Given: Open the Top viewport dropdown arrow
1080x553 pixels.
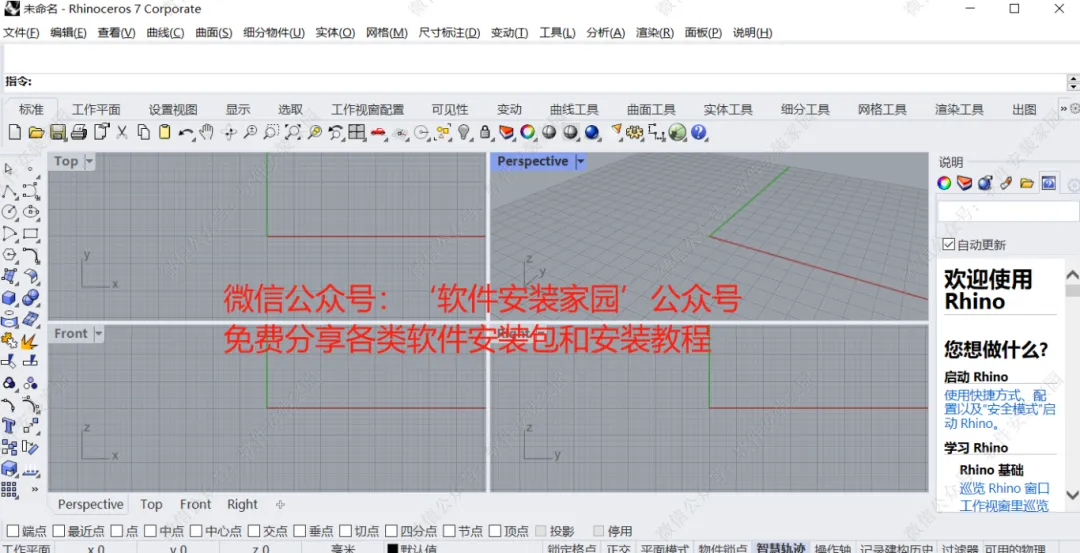Looking at the screenshot, I should tap(89, 162).
